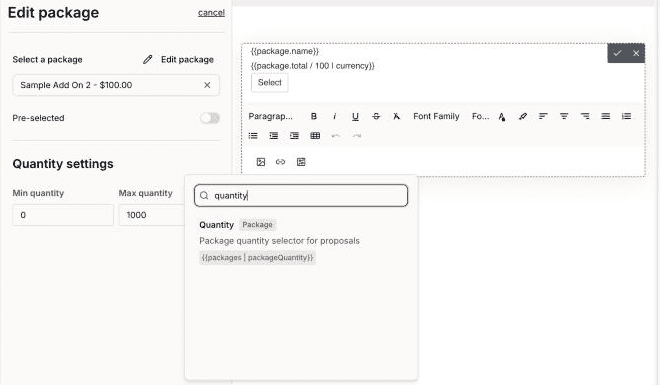The height and width of the screenshot is (385, 660).
Task: Click the quantity search box
Action: (x=301, y=196)
